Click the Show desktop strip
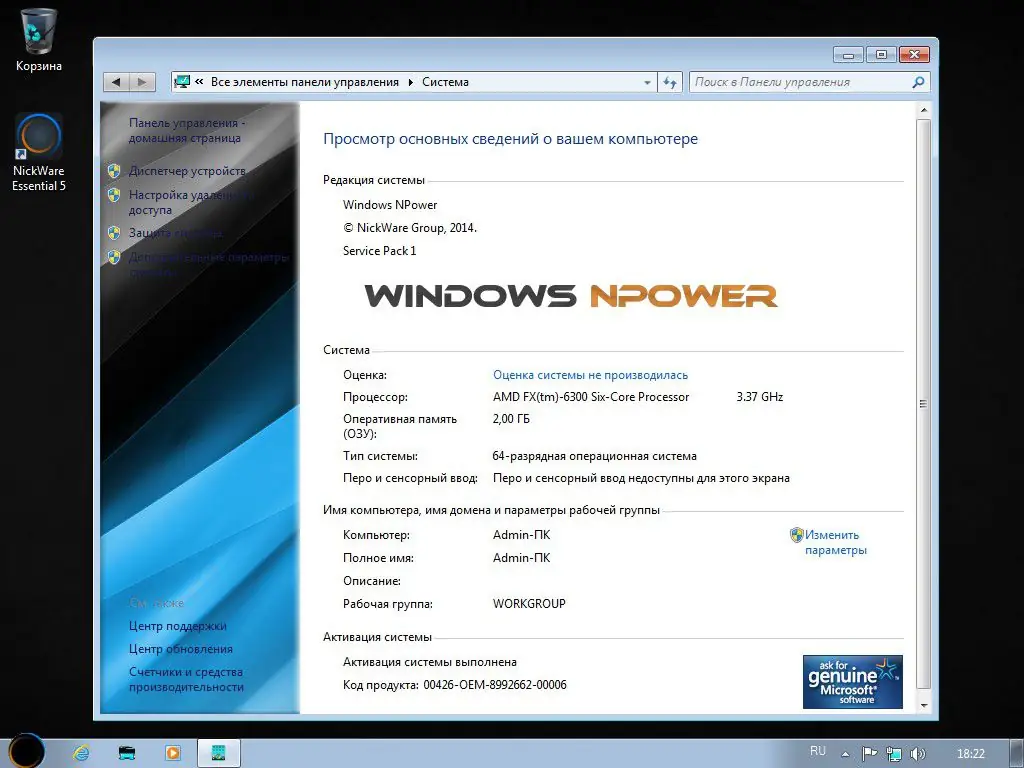This screenshot has width=1024, height=768. tap(1019, 753)
